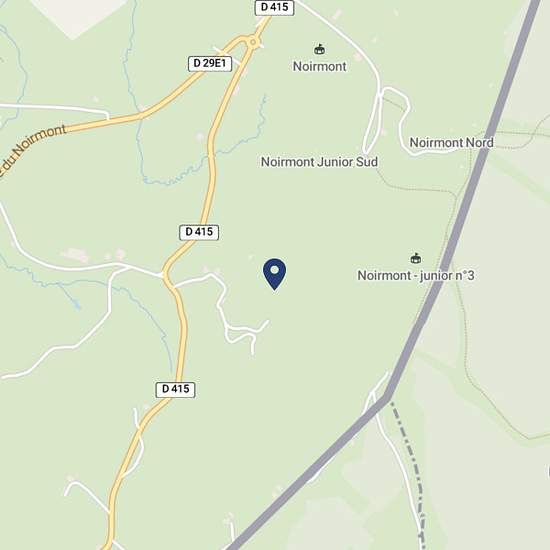Click the D 29E1 road shield
The height and width of the screenshot is (550, 550).
210,63
